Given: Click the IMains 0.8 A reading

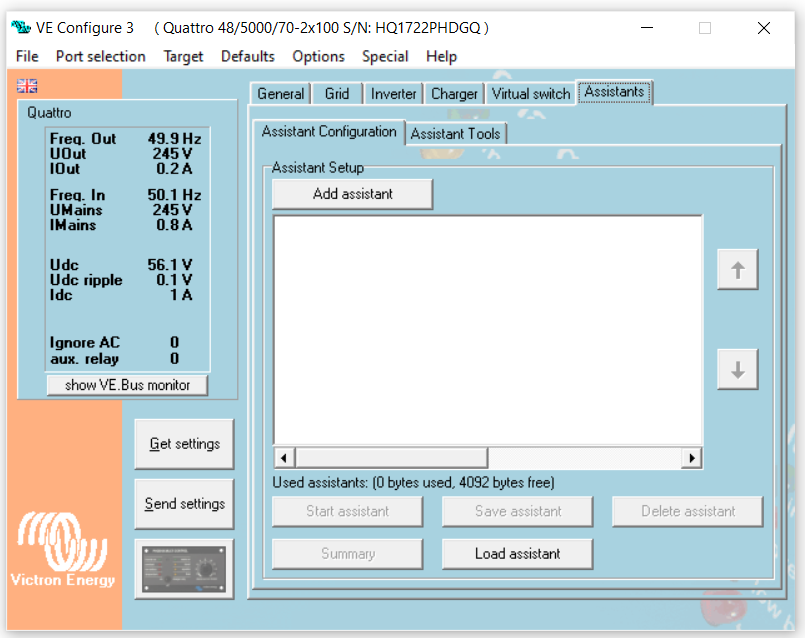Looking at the screenshot, I should [121, 225].
